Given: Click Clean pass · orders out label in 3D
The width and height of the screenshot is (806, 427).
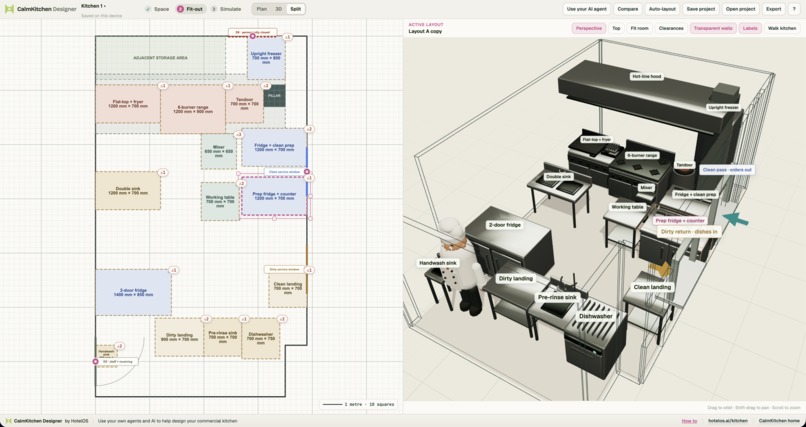Looking at the screenshot, I should click(x=727, y=170).
